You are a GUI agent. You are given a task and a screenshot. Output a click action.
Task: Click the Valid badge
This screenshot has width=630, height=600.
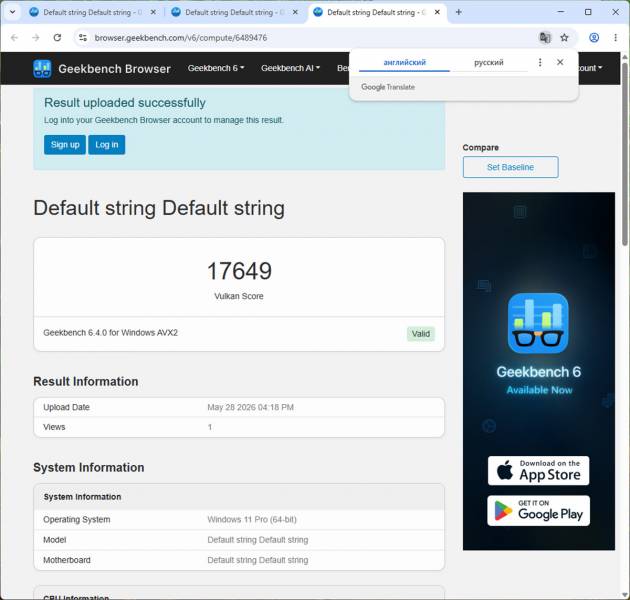tap(421, 334)
